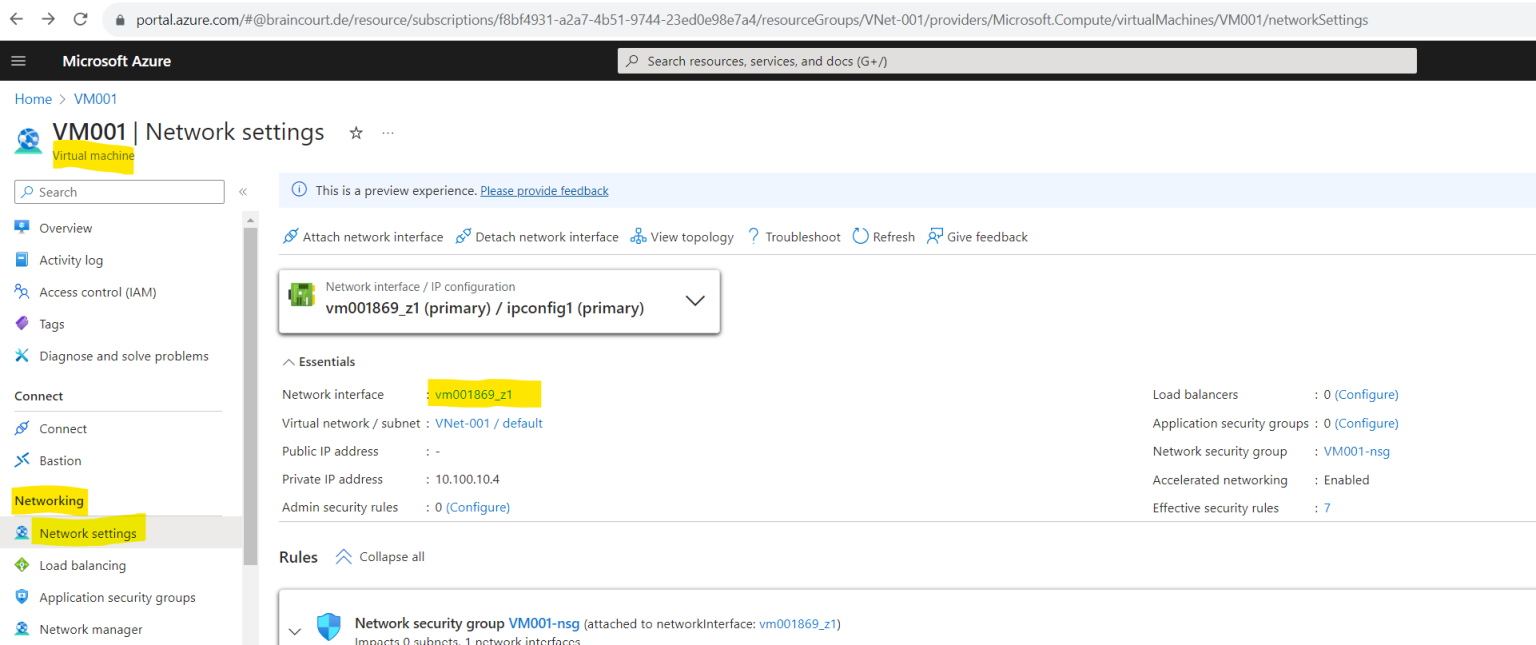The width and height of the screenshot is (1536, 645).
Task: Open VM001-nsg link in Rules heading
Action: click(x=544, y=623)
